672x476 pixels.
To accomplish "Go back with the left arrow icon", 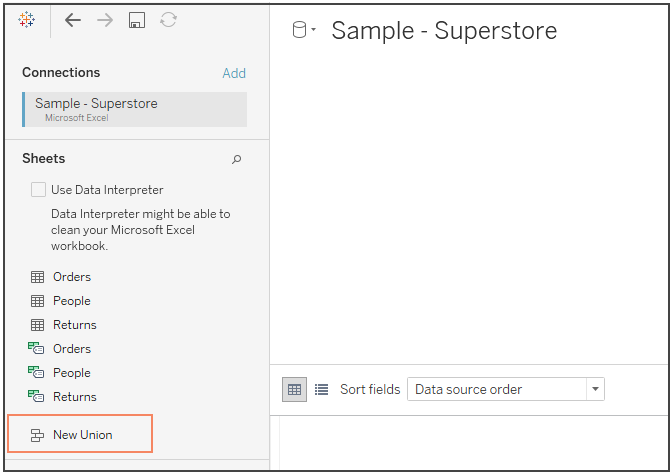I will click(72, 20).
